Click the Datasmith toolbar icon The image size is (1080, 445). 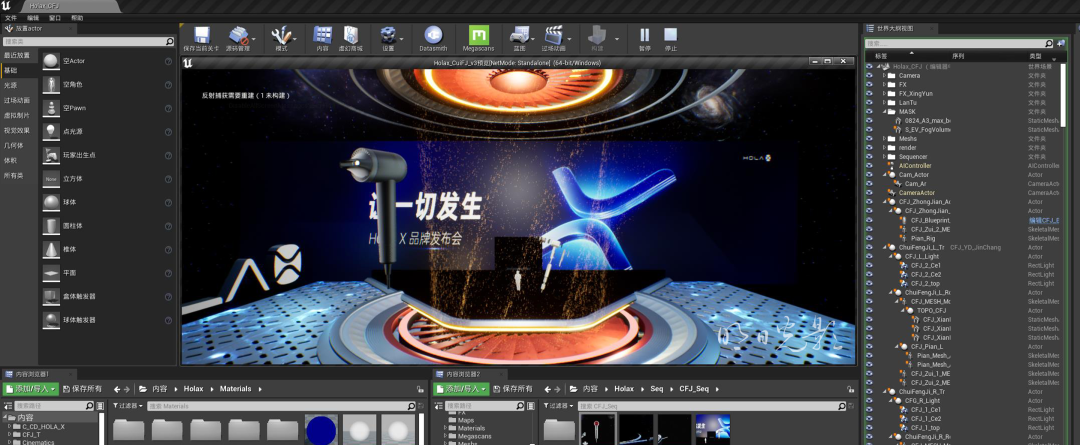433,35
